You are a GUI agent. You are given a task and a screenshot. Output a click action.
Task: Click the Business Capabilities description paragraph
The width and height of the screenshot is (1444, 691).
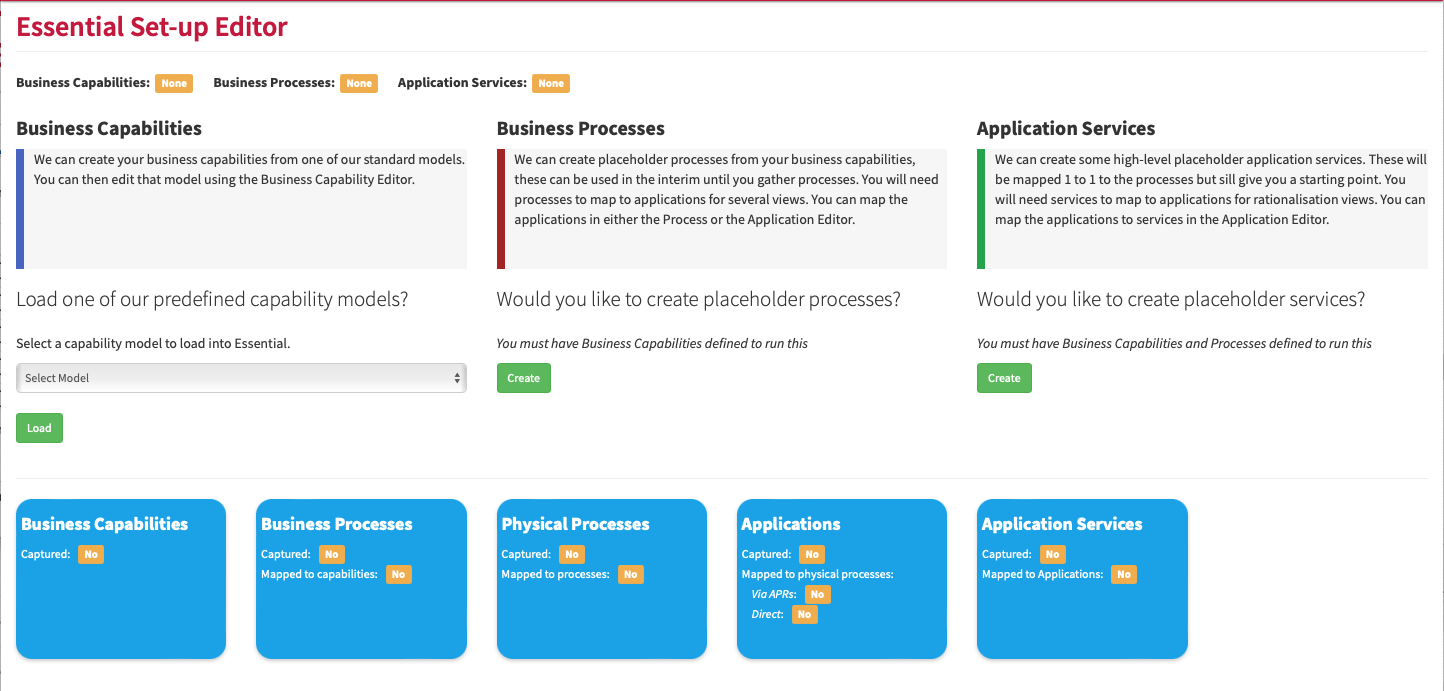pos(250,169)
